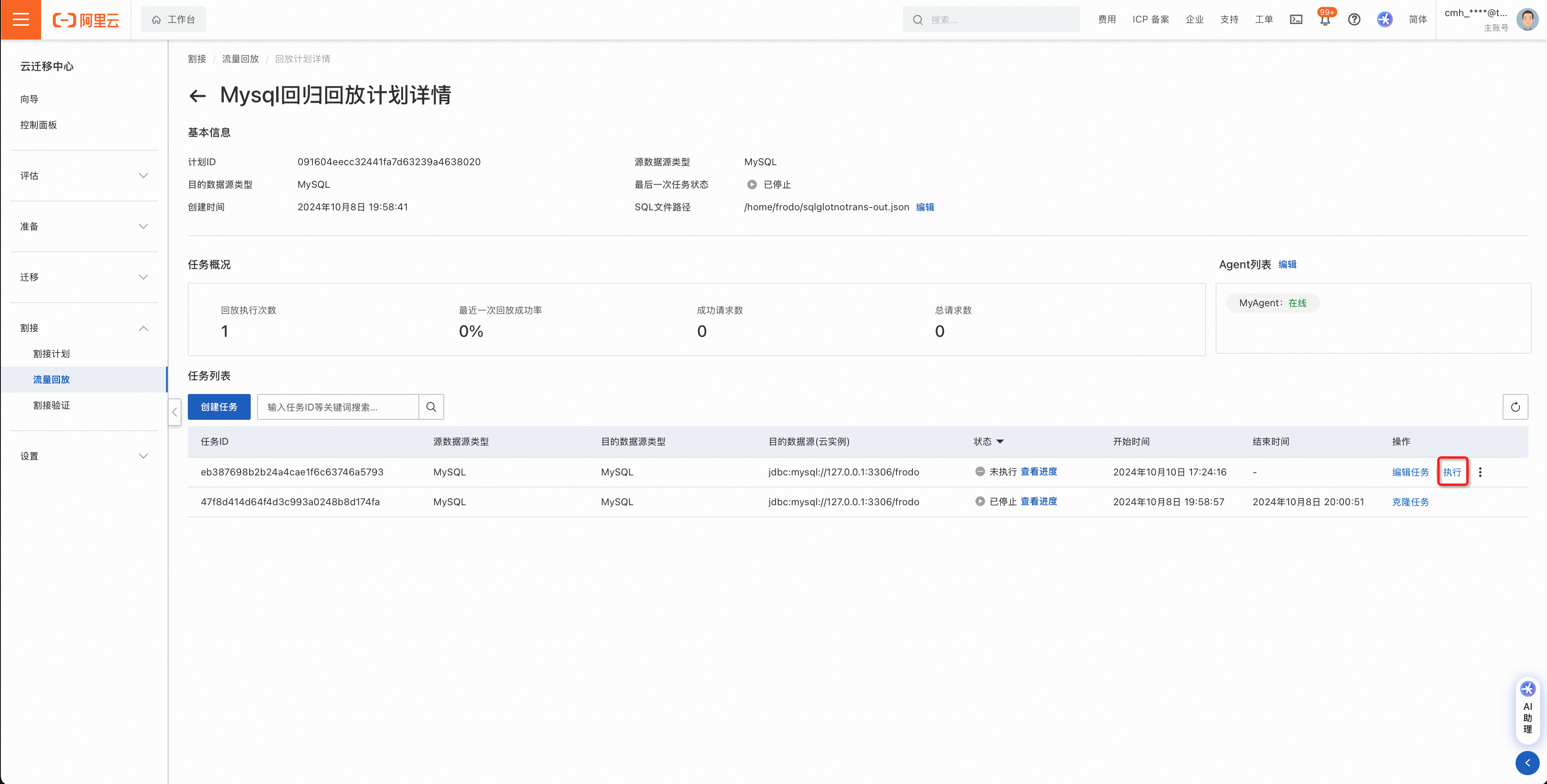1547x784 pixels.
Task: Open the ICP 备案 menu
Action: click(x=1151, y=20)
